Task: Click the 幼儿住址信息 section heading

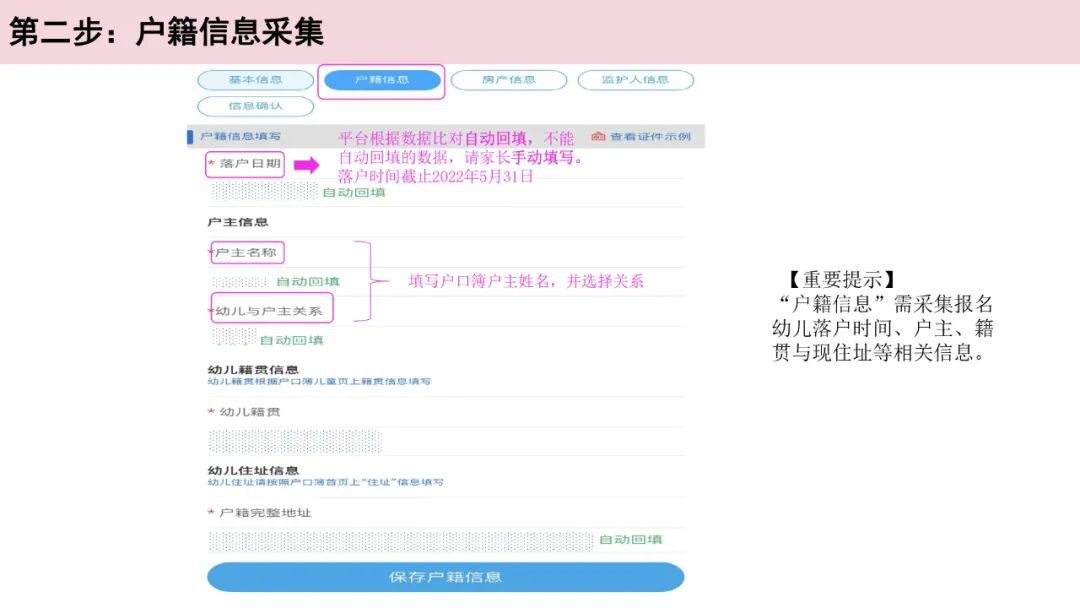Action: tap(253, 470)
